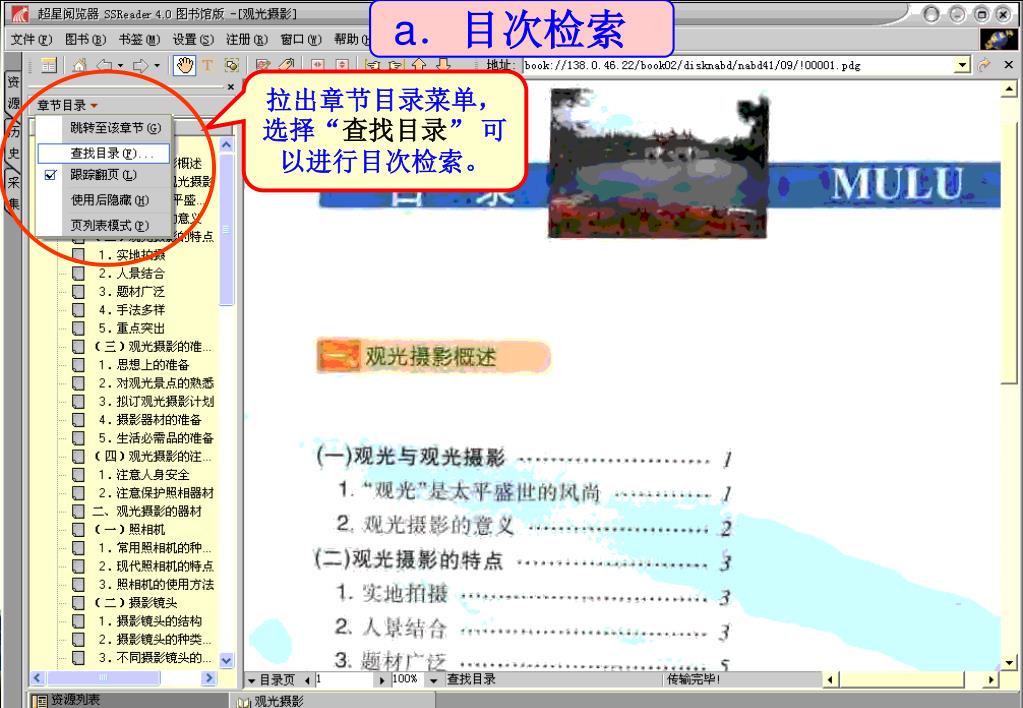Click the up arrow previous page icon

pyautogui.click(x=419, y=65)
